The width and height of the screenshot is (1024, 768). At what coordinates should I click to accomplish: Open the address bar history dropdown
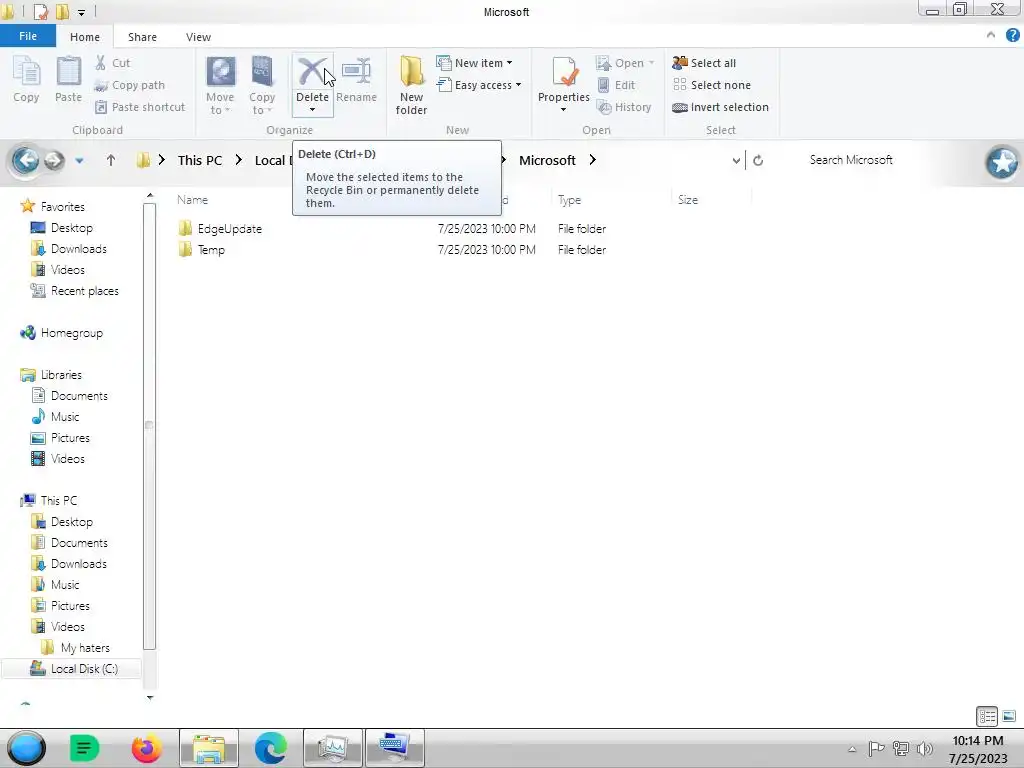(736, 161)
